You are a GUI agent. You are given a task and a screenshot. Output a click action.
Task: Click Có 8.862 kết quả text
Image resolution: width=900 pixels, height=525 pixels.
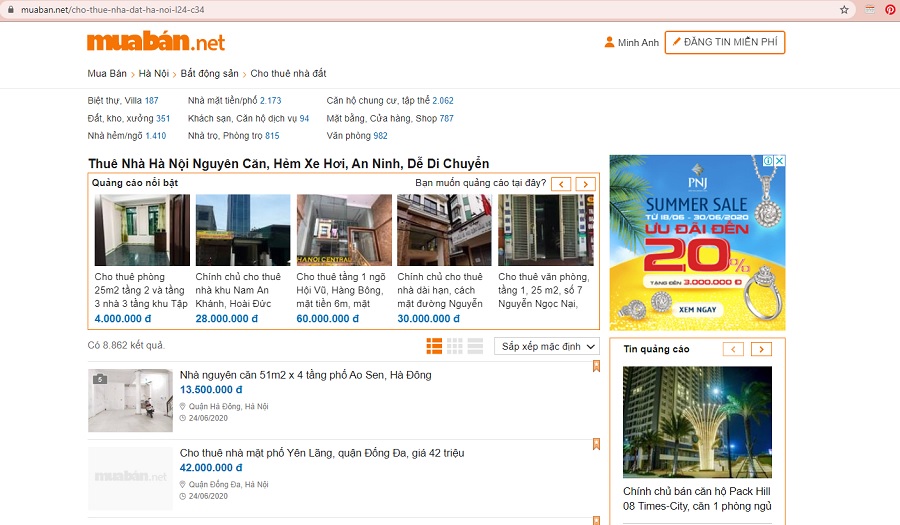pyautogui.click(x=126, y=345)
